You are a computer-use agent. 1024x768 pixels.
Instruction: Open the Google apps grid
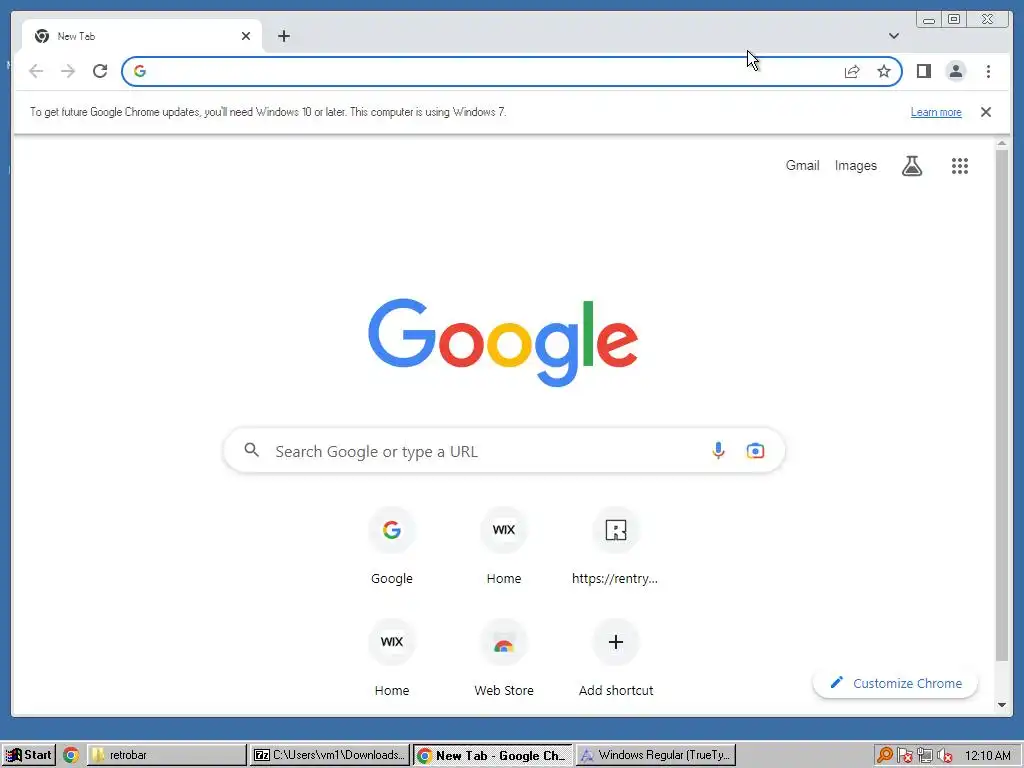[x=959, y=166]
